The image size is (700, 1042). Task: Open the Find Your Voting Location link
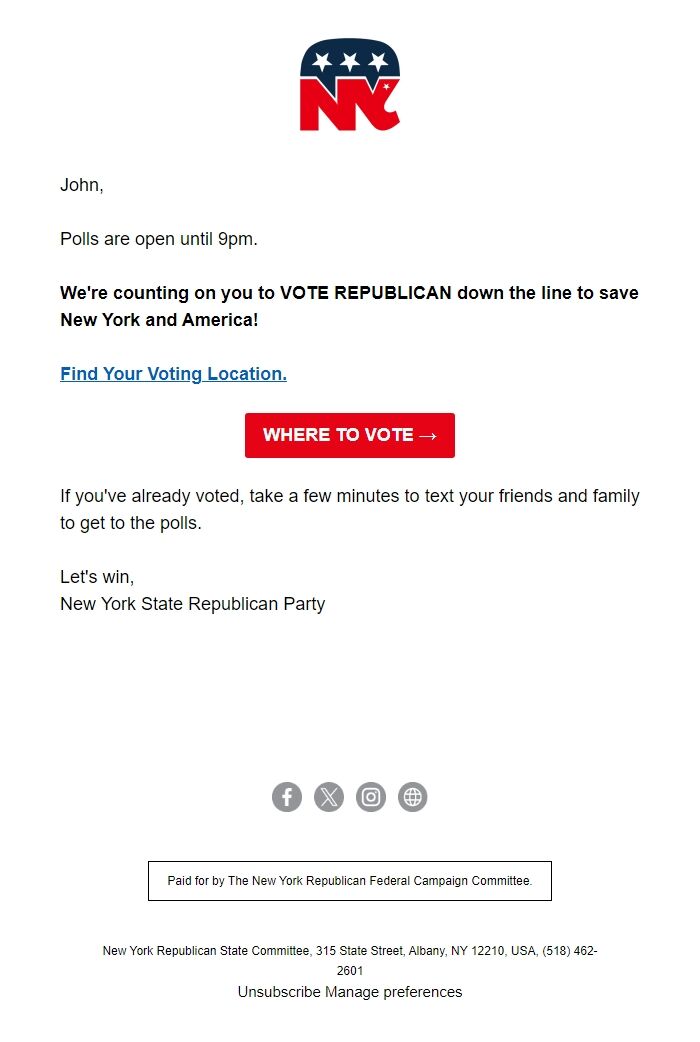coord(172,373)
